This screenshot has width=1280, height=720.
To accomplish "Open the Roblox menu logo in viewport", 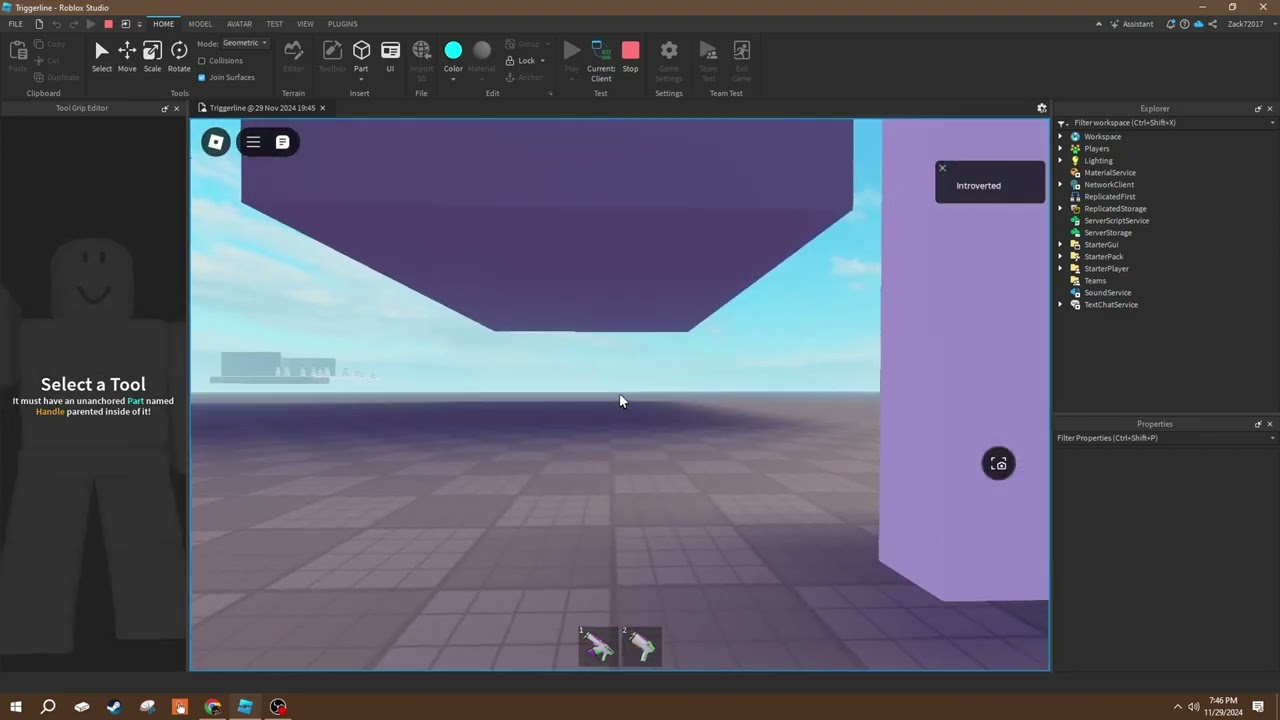I will point(216,142).
